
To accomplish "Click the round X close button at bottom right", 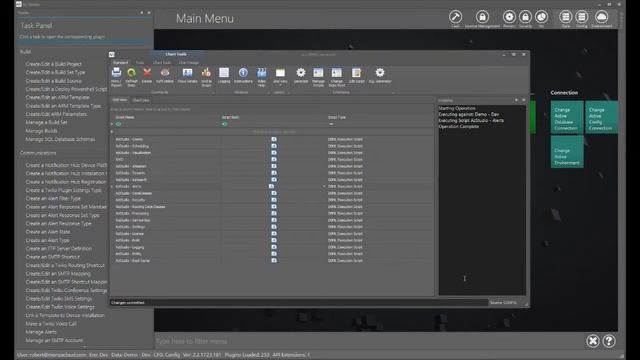I will coord(593,341).
